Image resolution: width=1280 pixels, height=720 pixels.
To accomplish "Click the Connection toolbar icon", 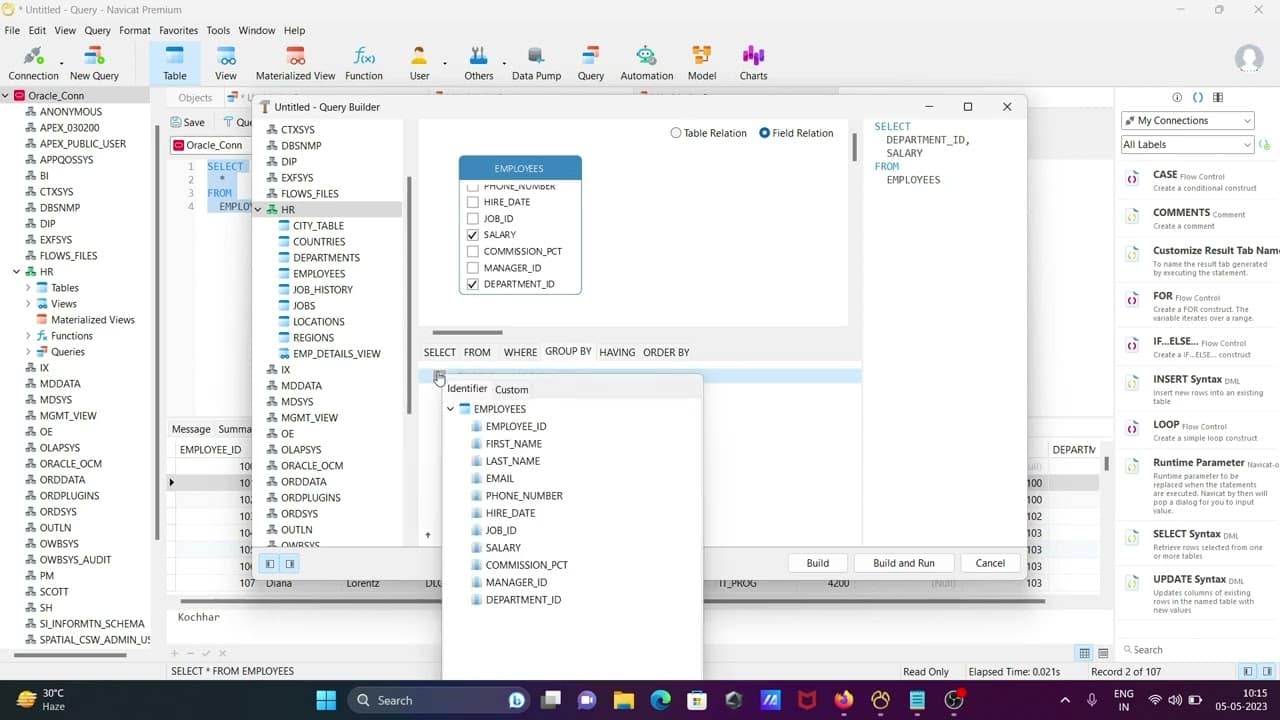I will click(33, 63).
